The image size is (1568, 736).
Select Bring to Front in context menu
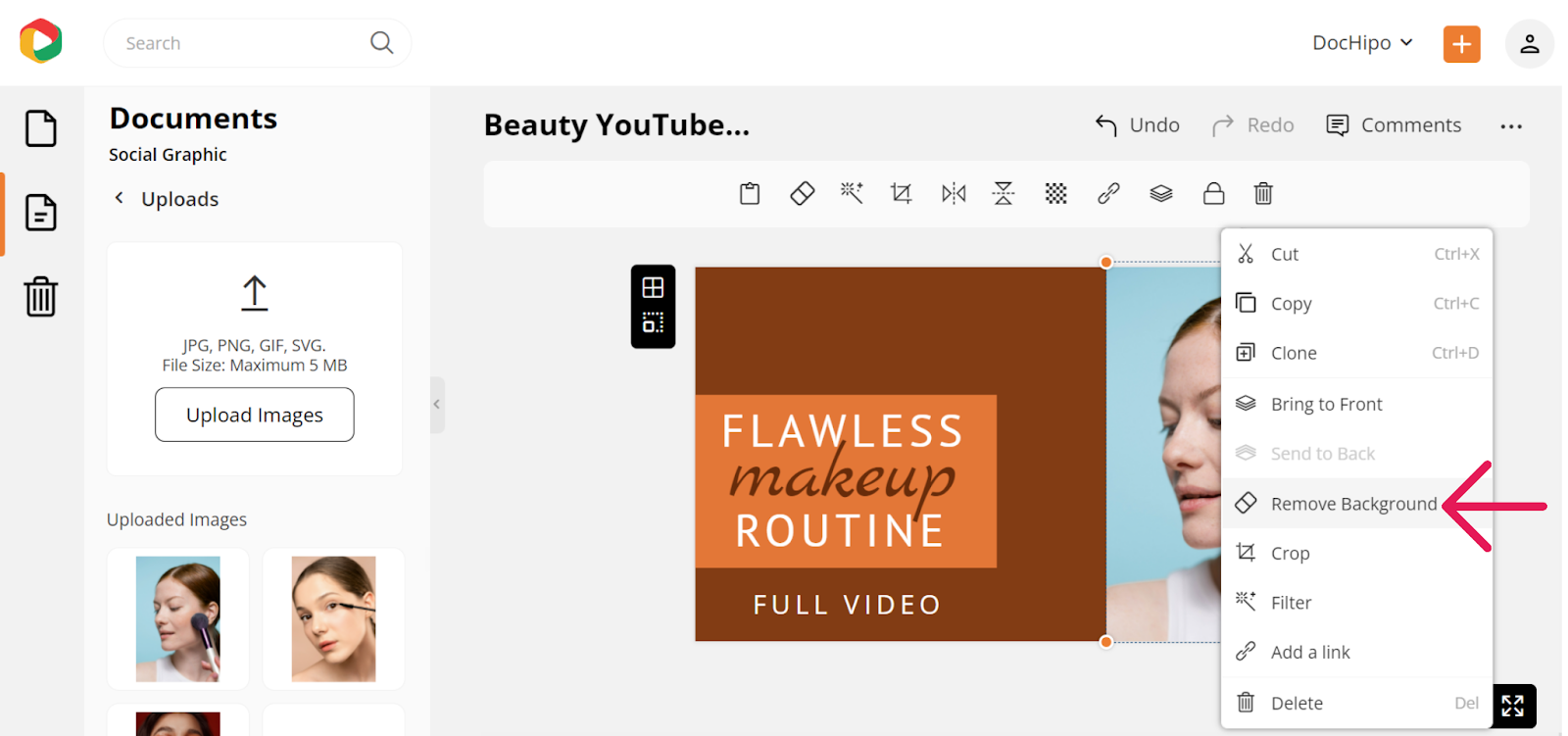[x=1326, y=404]
